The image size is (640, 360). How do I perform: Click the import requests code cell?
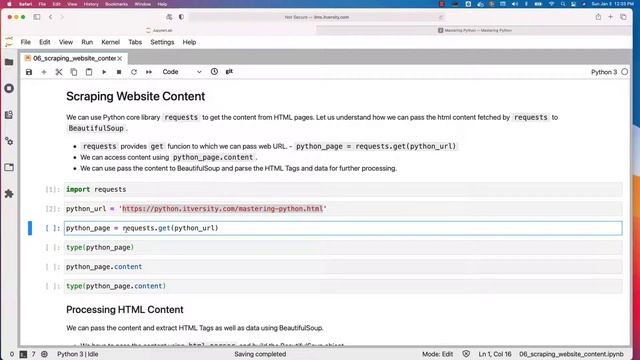[x=343, y=189]
